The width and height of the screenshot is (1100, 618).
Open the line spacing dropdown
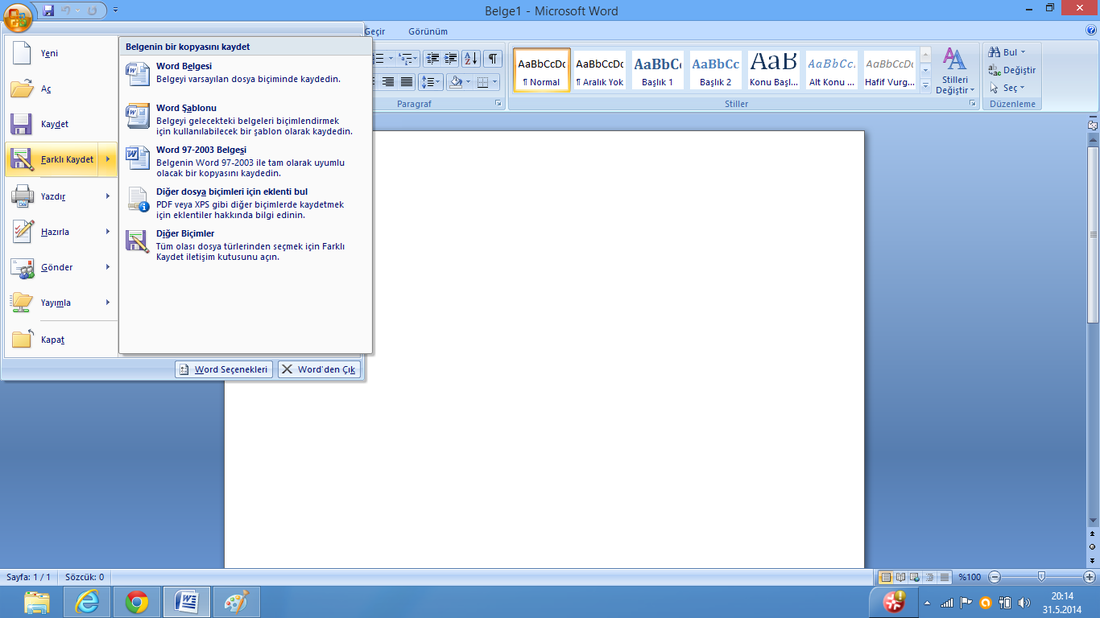(431, 82)
